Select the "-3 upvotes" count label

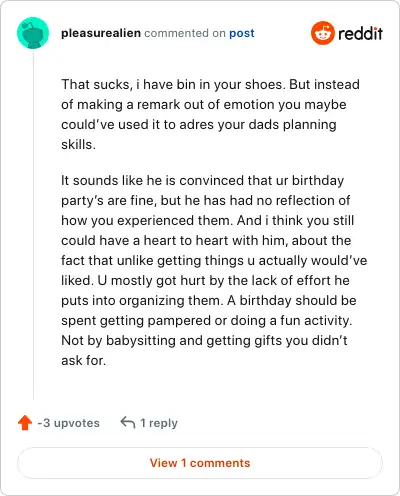68,423
